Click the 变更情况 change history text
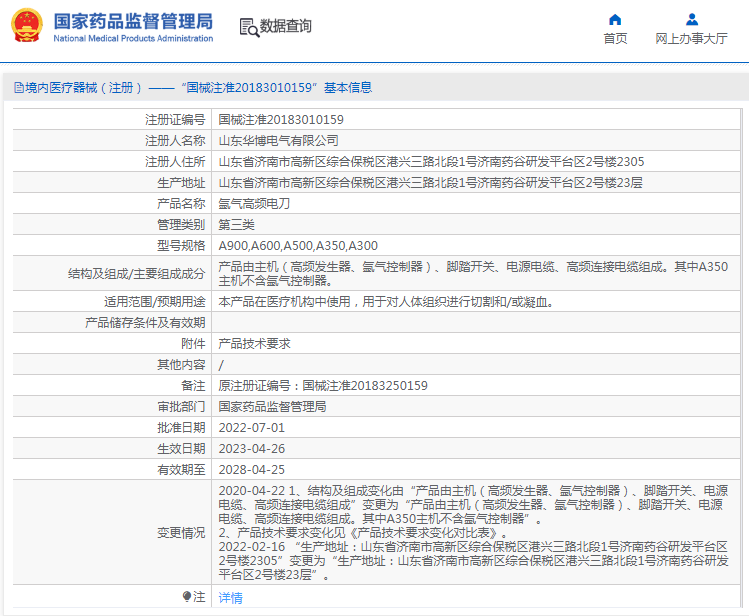 [473, 532]
